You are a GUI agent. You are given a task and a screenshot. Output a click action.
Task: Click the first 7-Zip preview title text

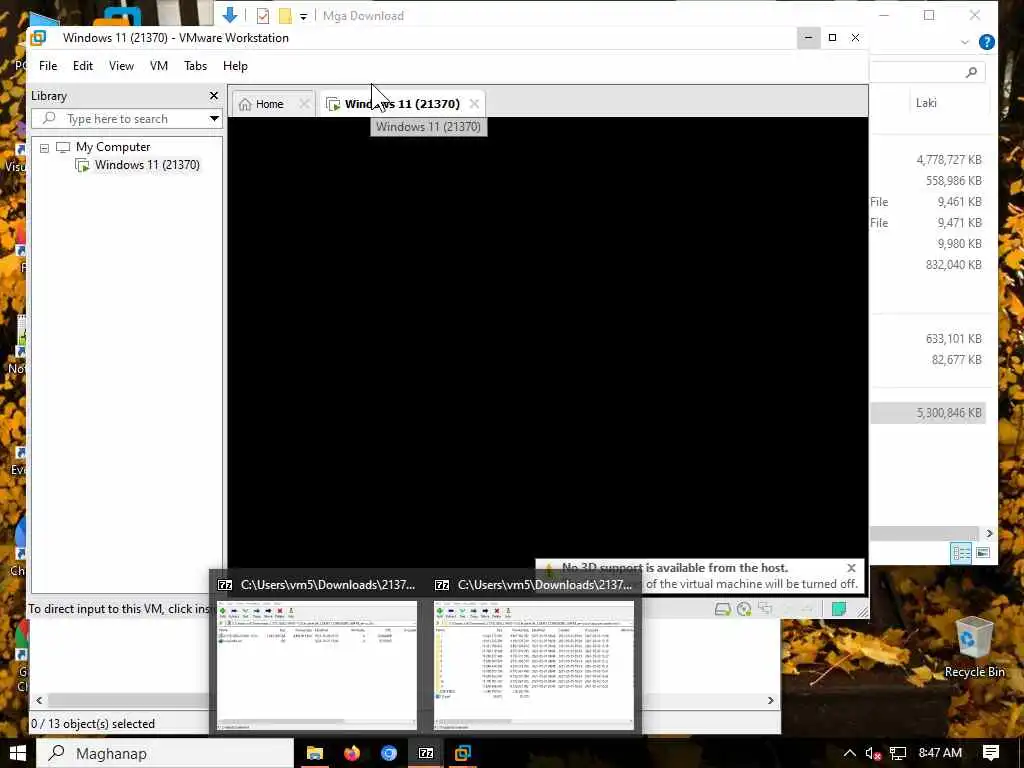(328, 585)
